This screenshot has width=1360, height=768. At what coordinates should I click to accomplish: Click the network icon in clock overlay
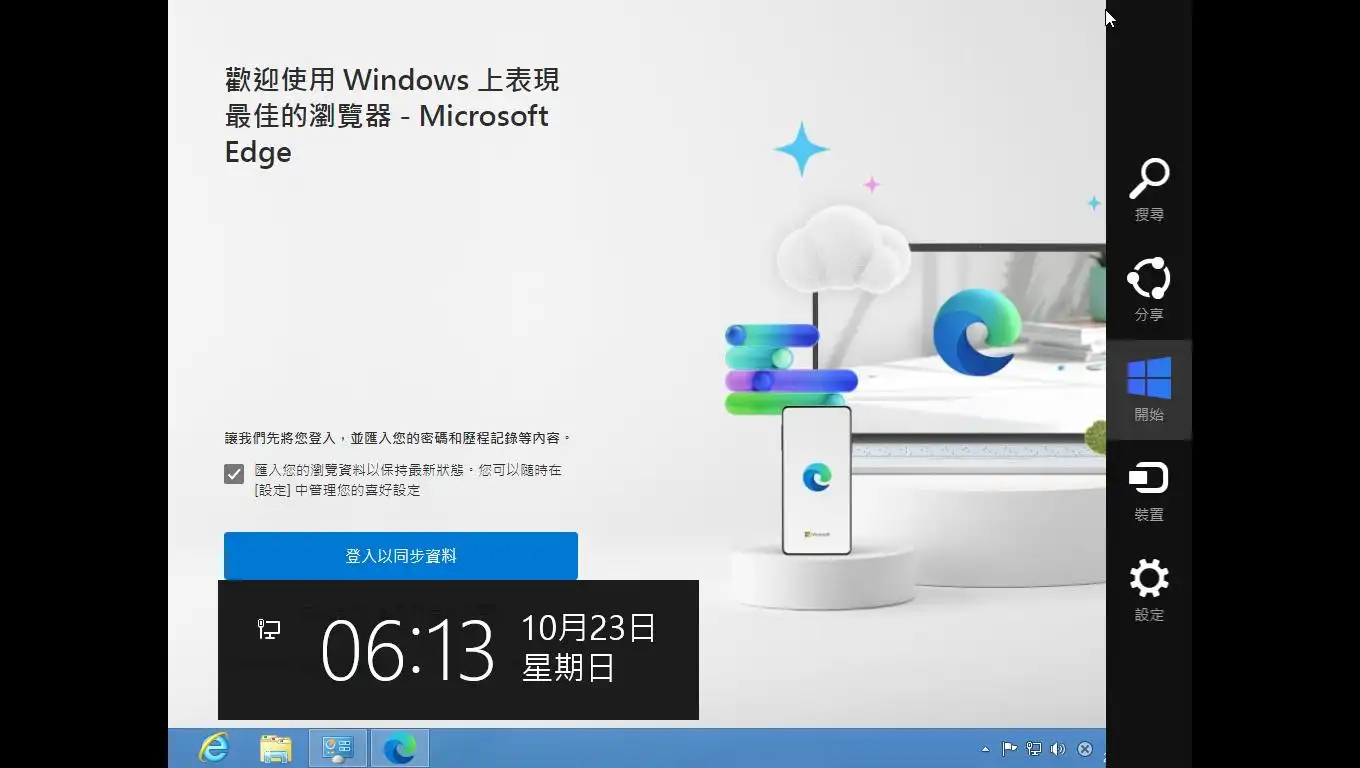tap(269, 629)
